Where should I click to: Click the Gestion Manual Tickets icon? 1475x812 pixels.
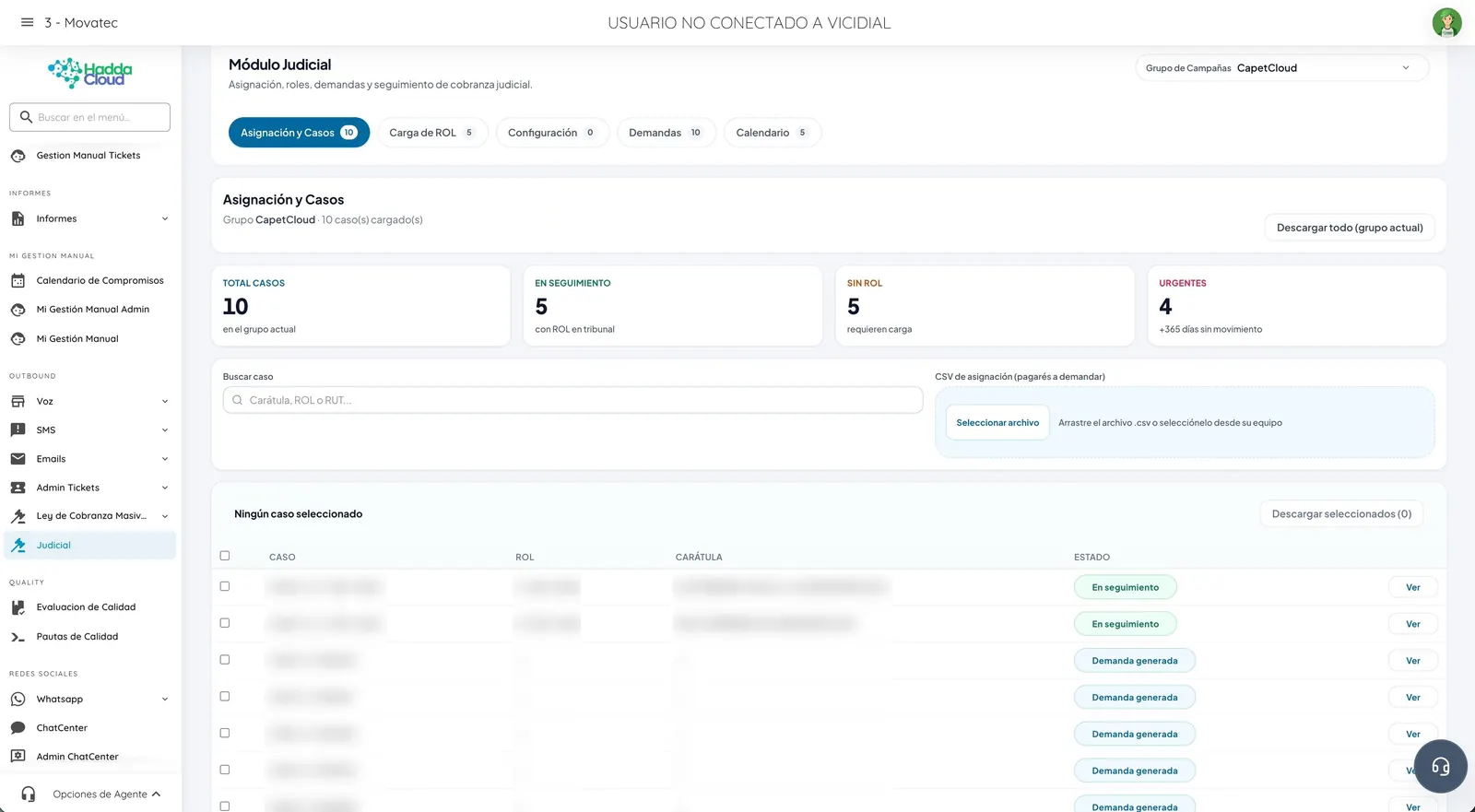18,156
